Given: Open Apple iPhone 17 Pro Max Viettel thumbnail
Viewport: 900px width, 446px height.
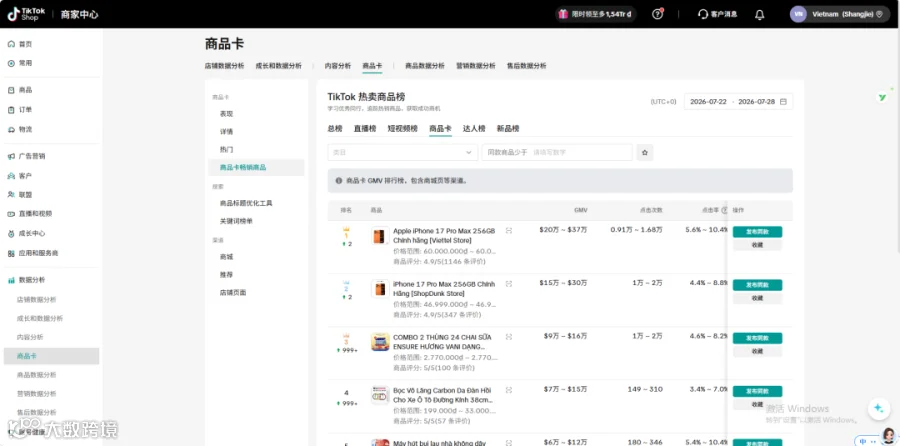Looking at the screenshot, I should coord(379,236).
